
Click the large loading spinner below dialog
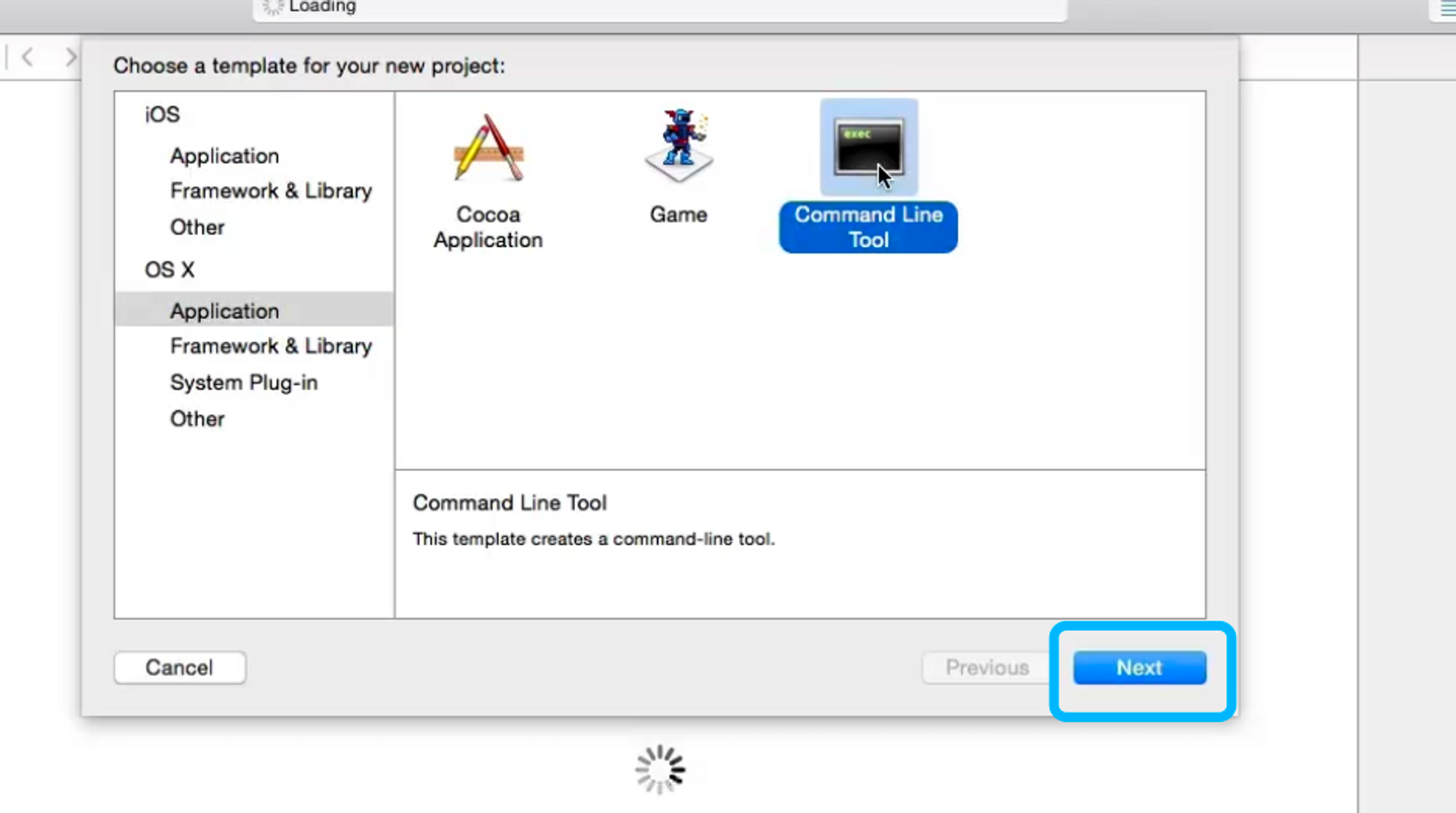click(x=660, y=769)
